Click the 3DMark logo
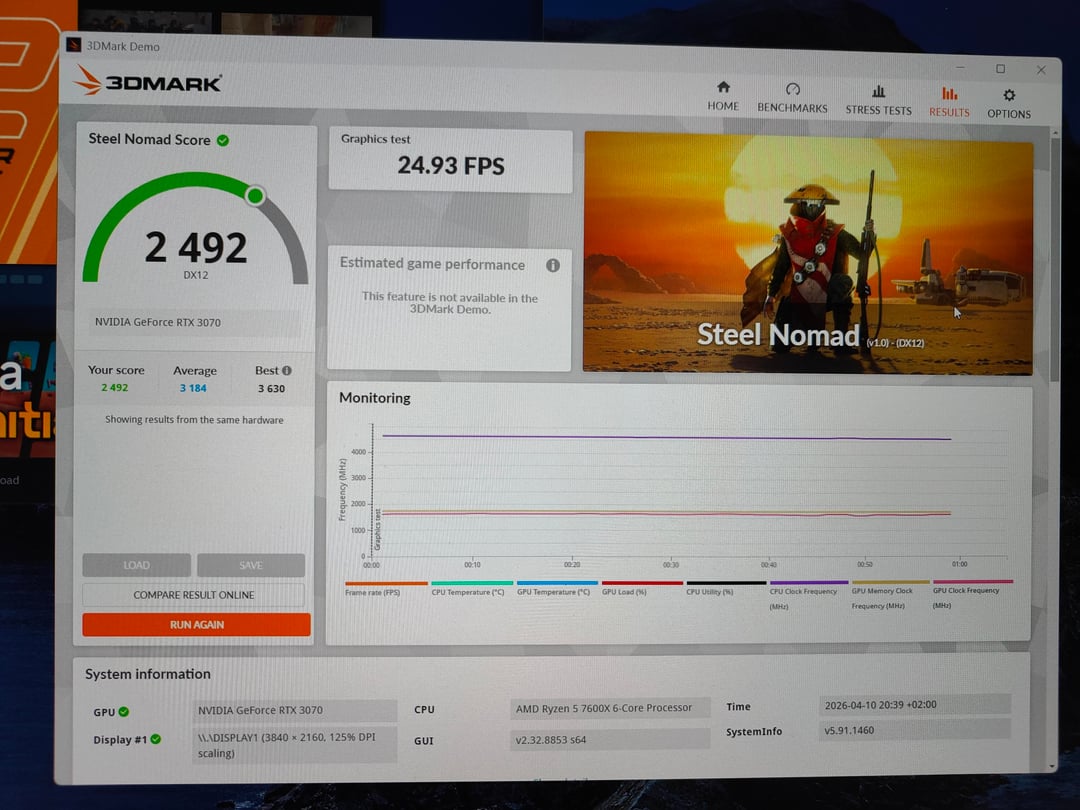The height and width of the screenshot is (810, 1080). 149,82
